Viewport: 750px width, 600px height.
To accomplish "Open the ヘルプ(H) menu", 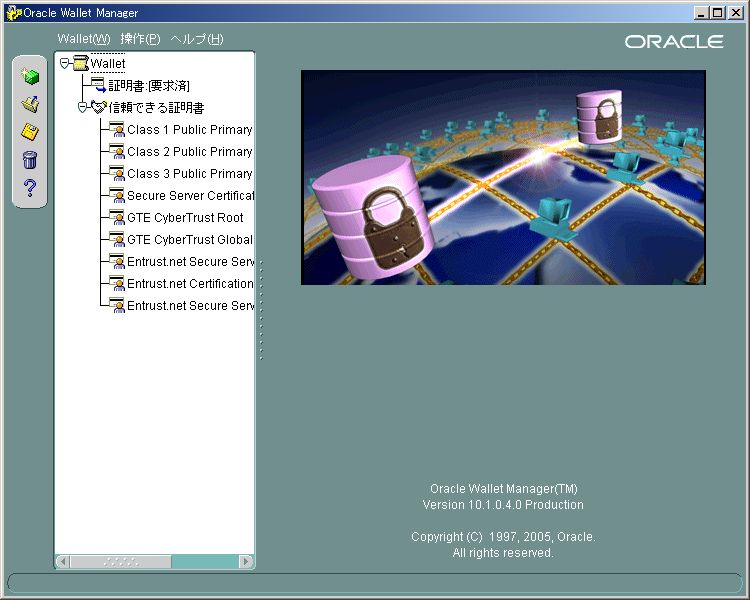I will pyautogui.click(x=197, y=39).
